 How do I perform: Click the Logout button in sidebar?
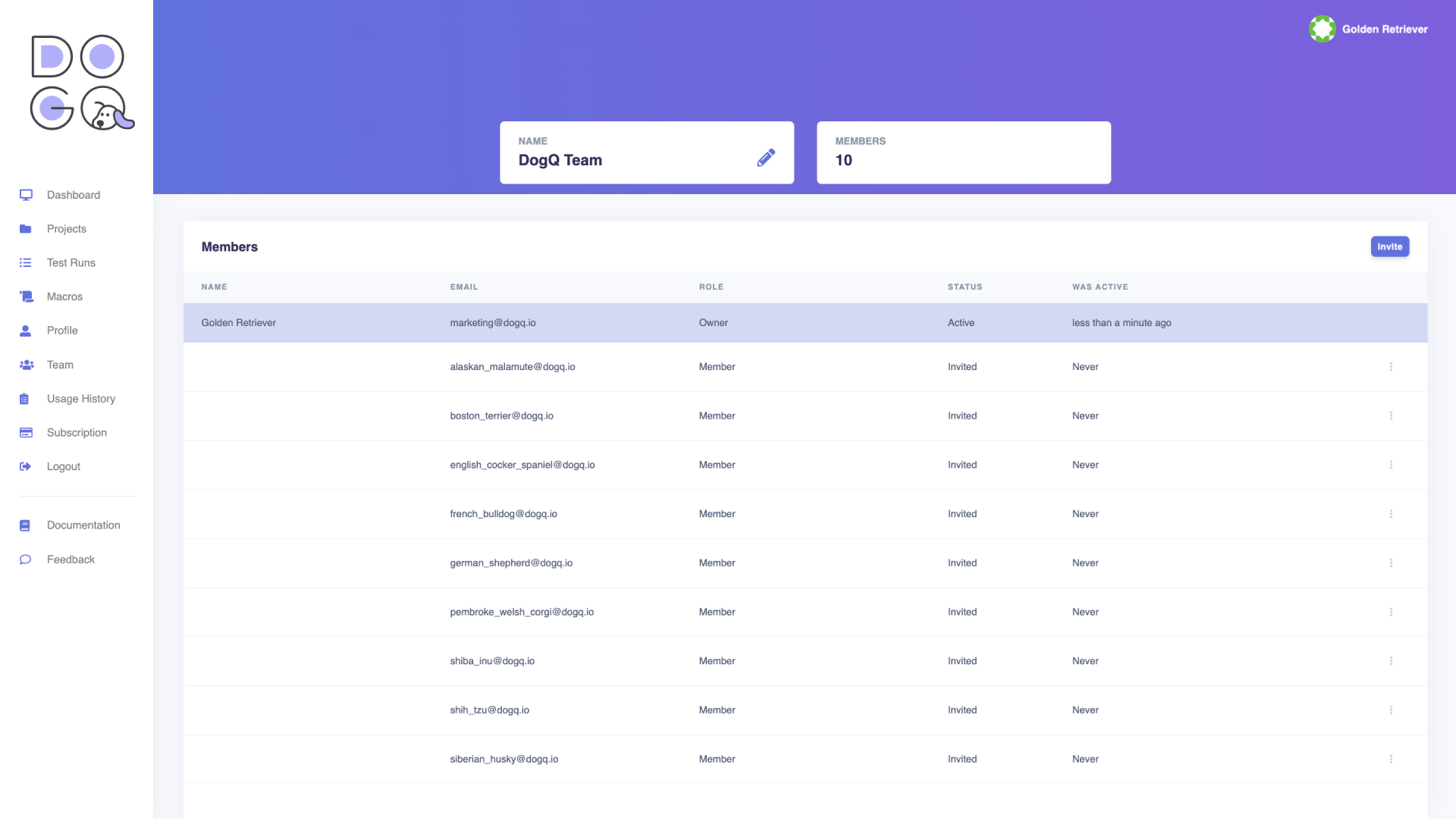pos(64,466)
